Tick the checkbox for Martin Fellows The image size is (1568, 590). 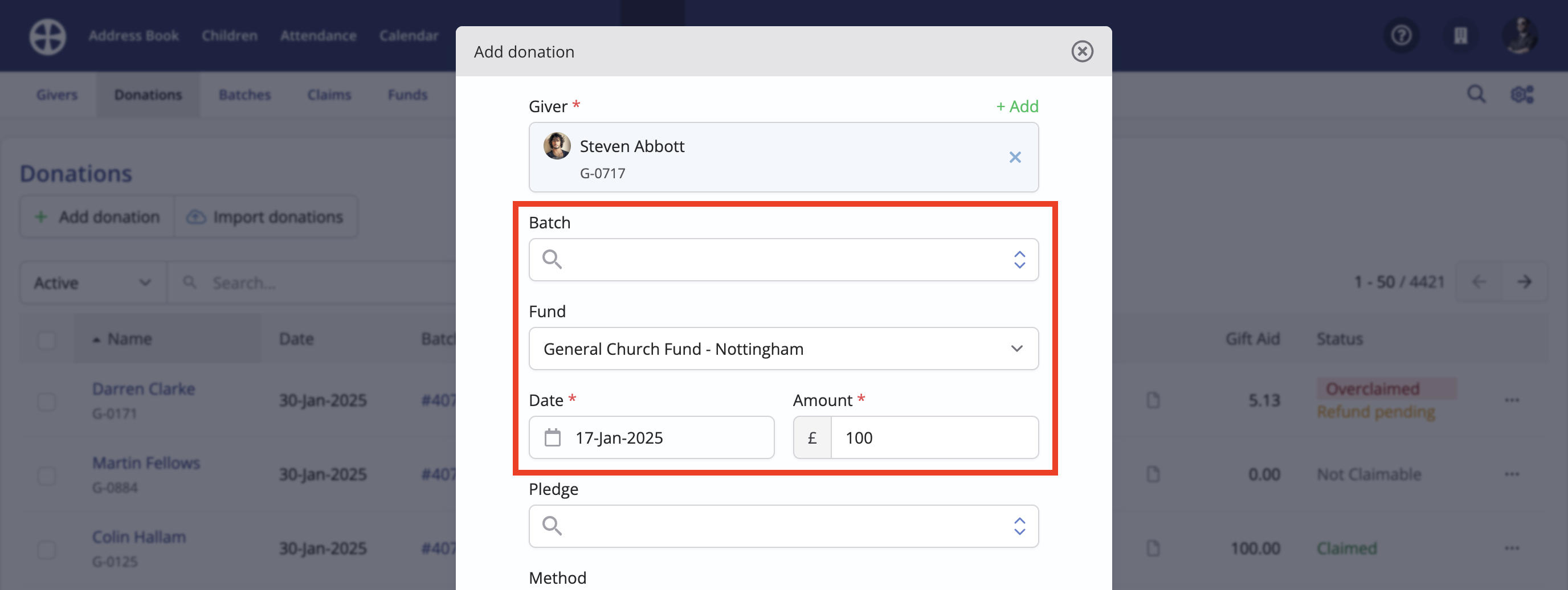pos(46,475)
